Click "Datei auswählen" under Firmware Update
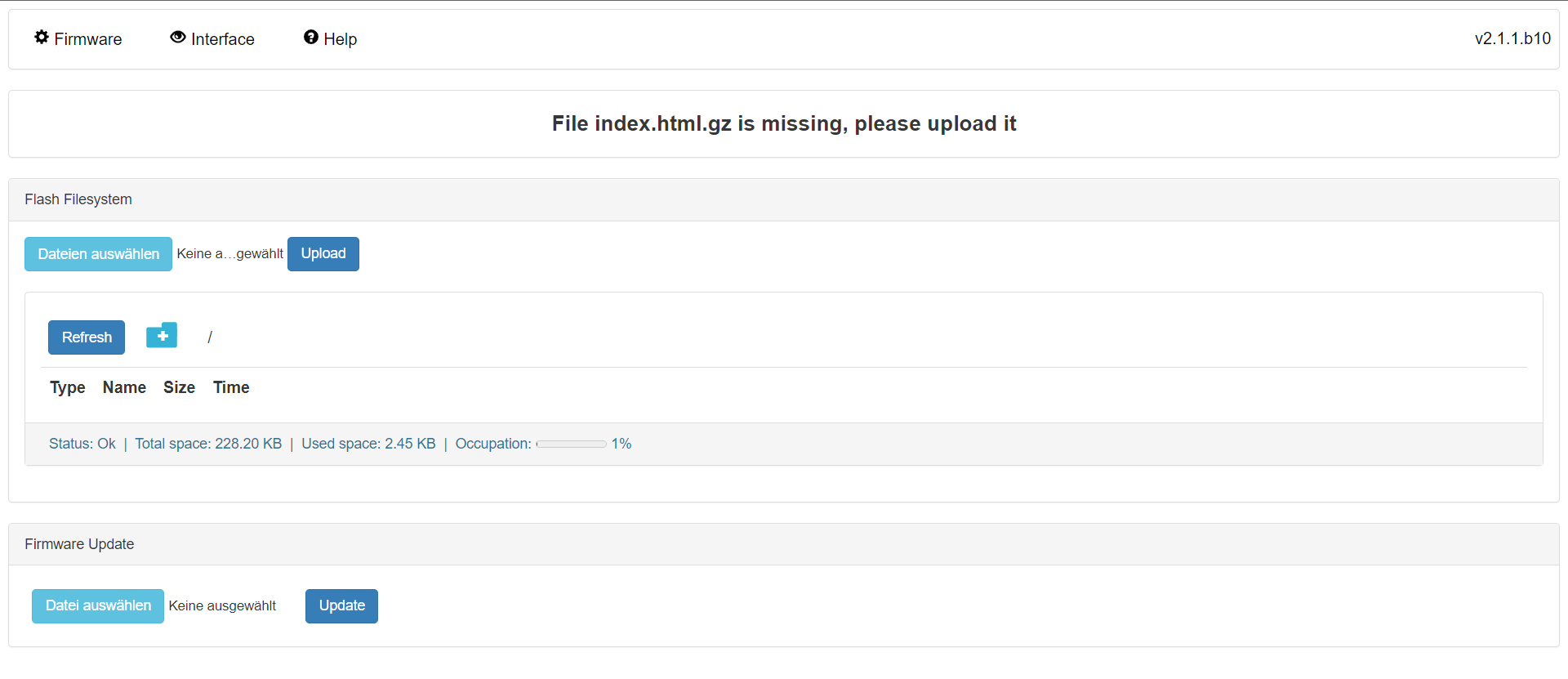 (97, 605)
